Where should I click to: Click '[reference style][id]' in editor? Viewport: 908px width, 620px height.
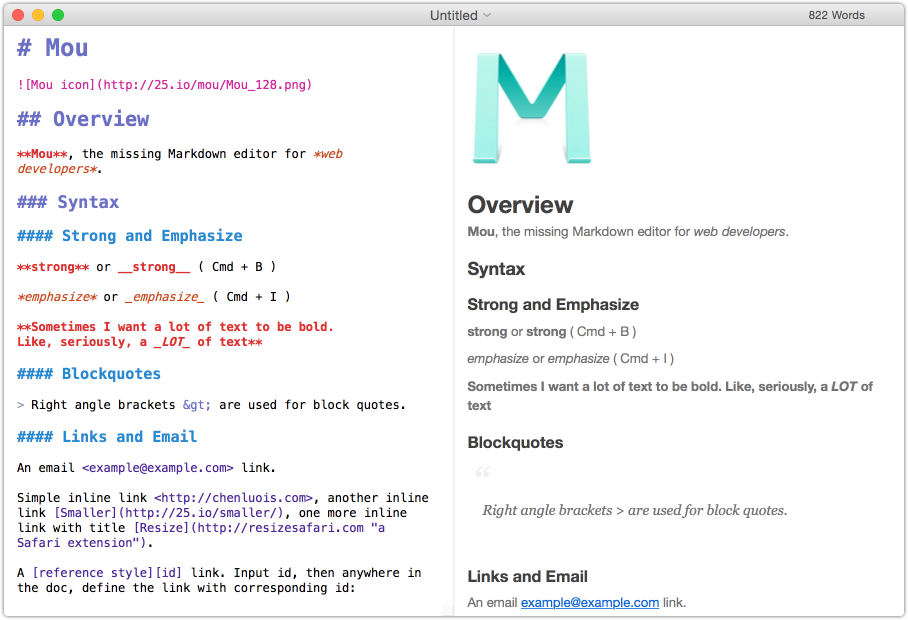click(107, 573)
